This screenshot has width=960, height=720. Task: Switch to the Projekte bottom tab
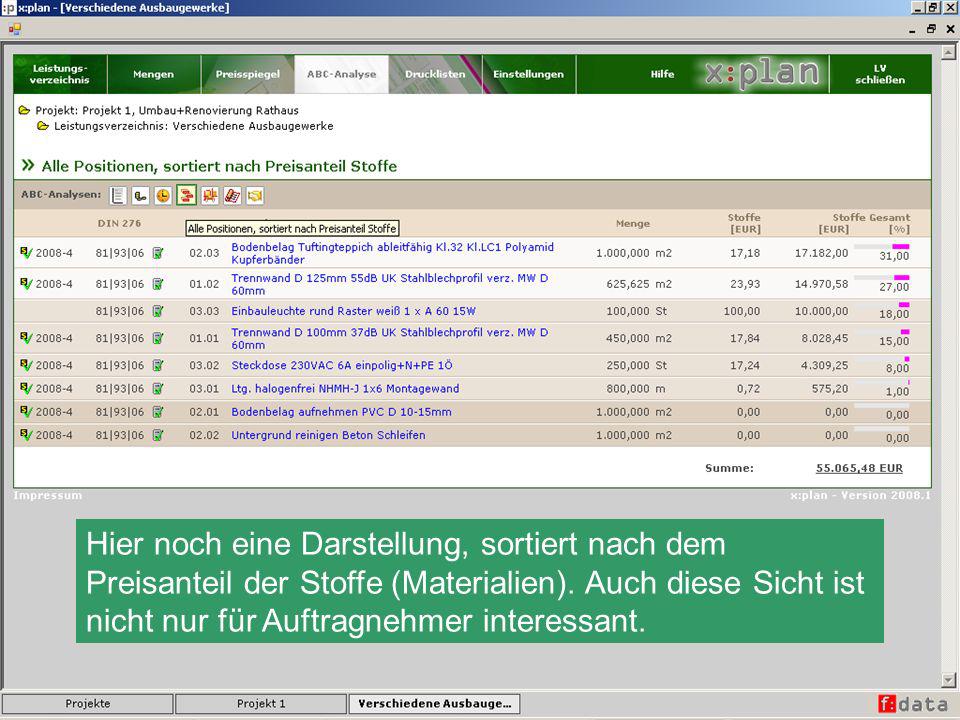(x=88, y=703)
